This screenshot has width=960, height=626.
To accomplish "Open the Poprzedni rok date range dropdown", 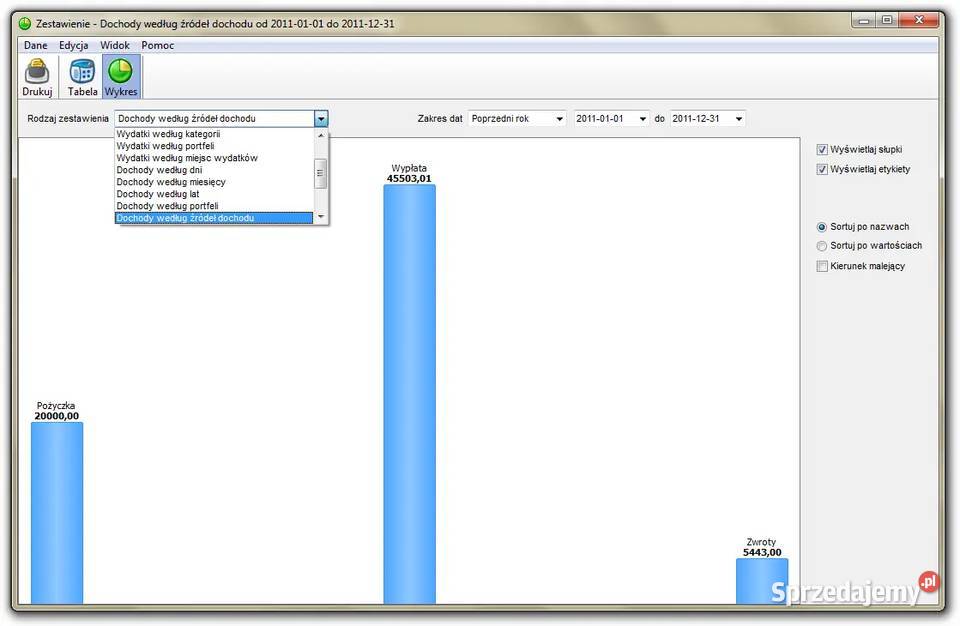I will point(559,119).
